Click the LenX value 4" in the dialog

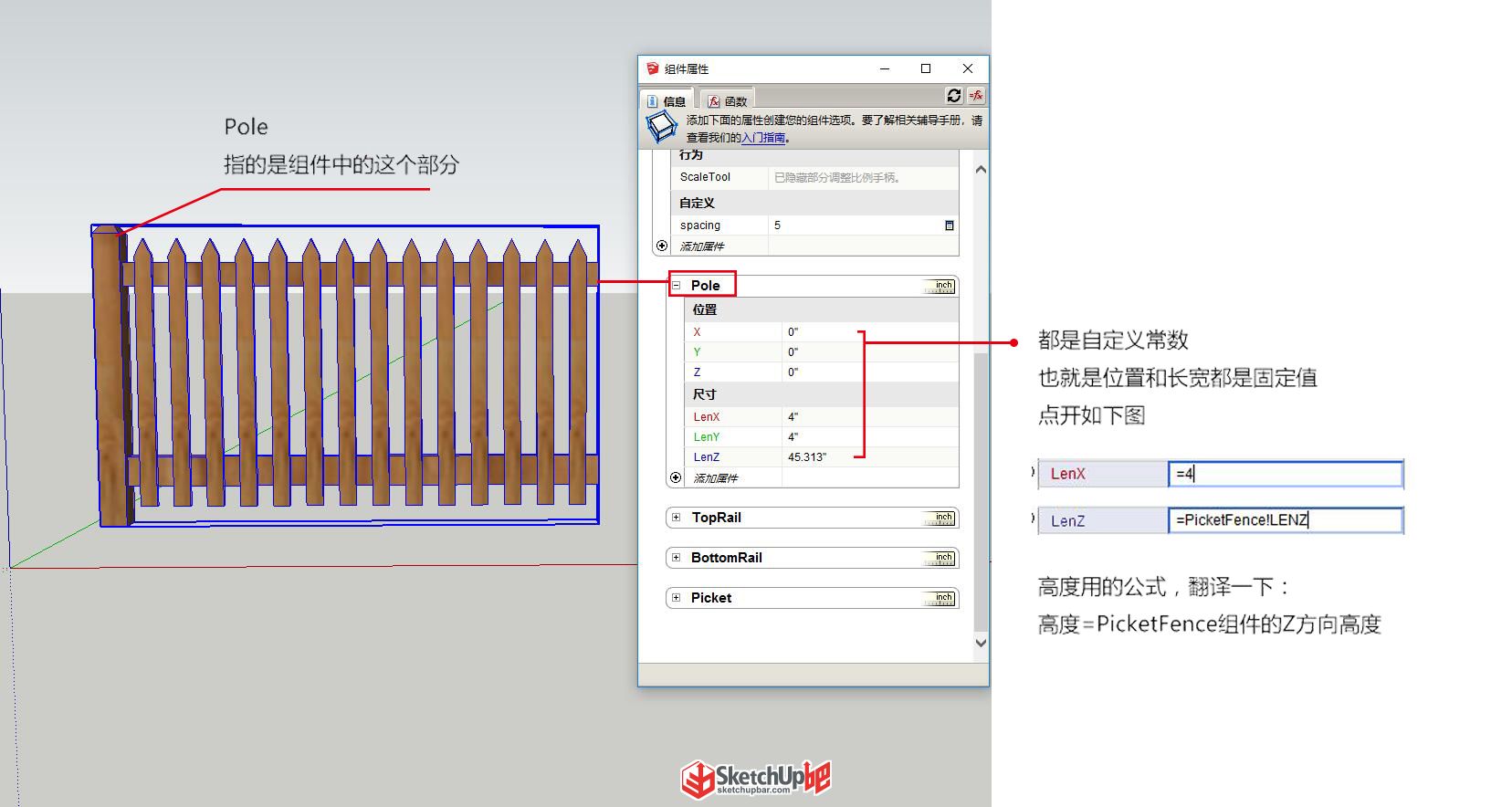pos(869,417)
